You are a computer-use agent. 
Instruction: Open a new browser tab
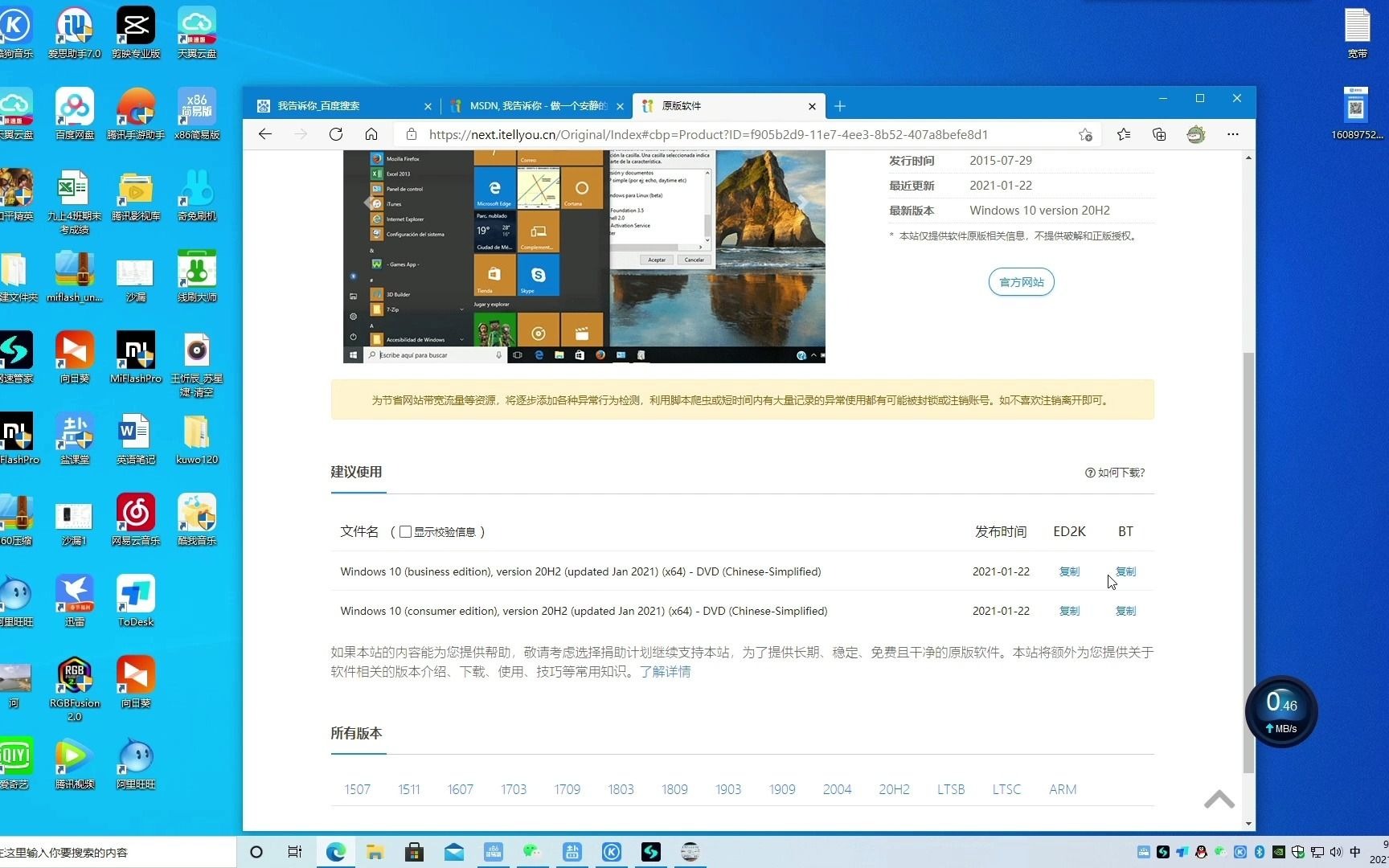[840, 106]
